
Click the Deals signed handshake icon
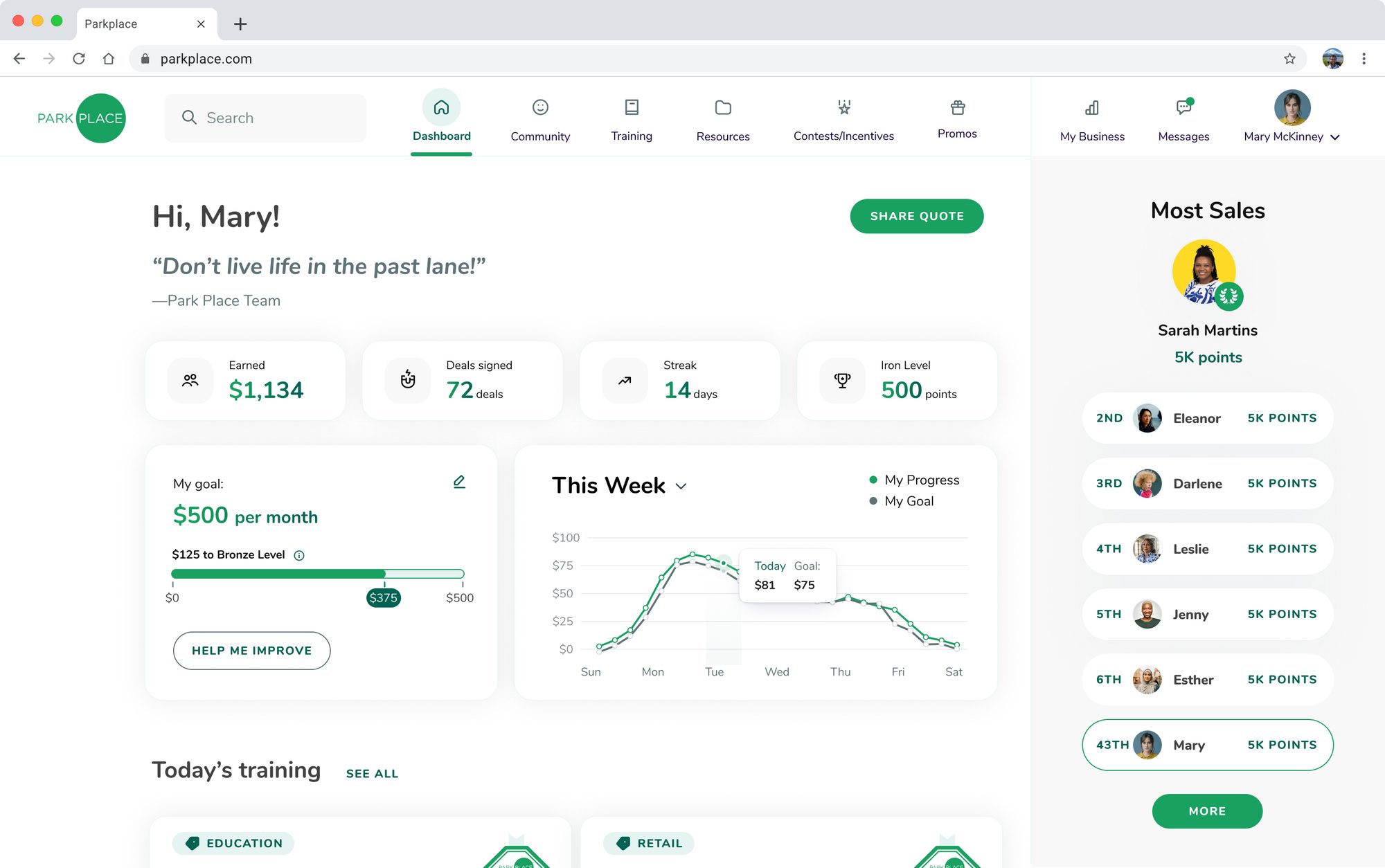click(408, 380)
